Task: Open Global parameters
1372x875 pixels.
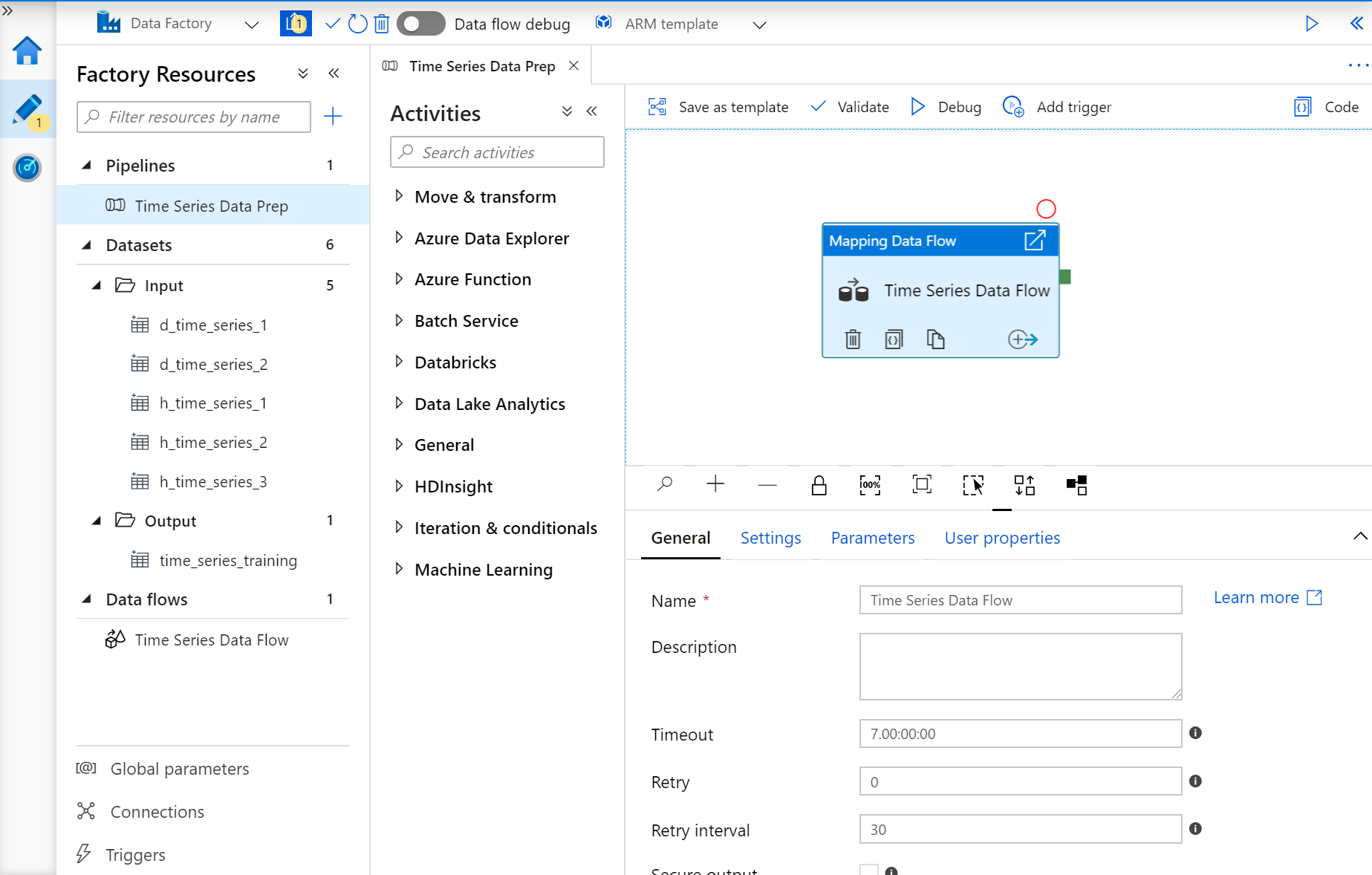Action: pos(163,769)
